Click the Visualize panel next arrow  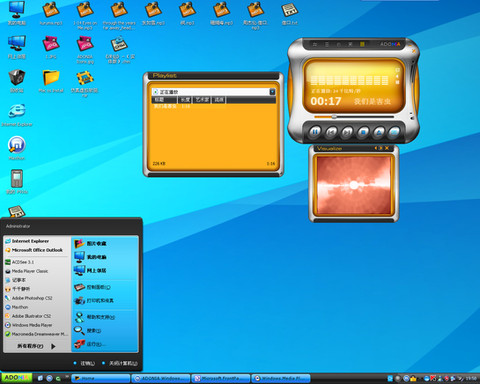pos(381,148)
